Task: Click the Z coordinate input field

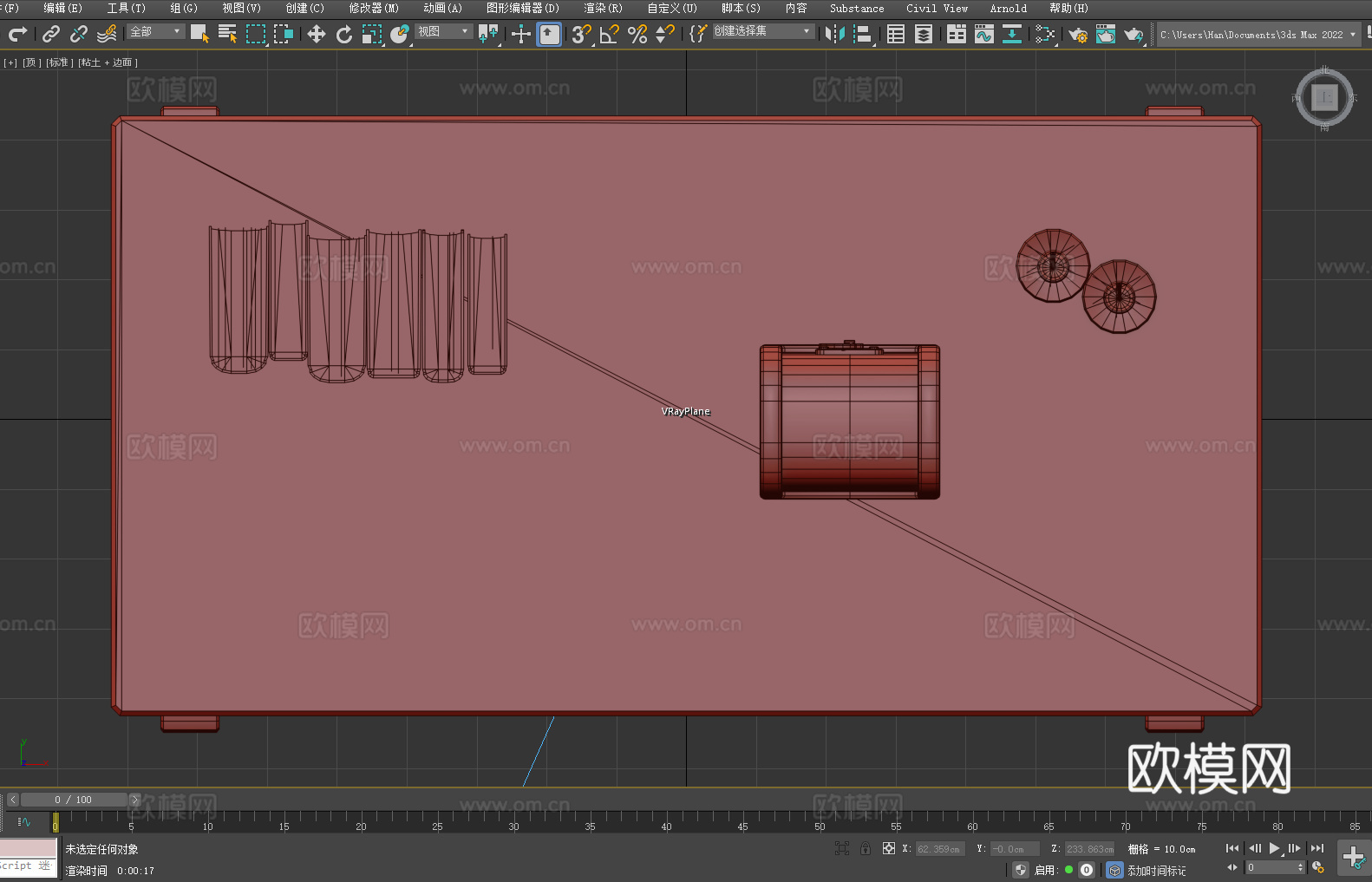Action: point(1089,849)
